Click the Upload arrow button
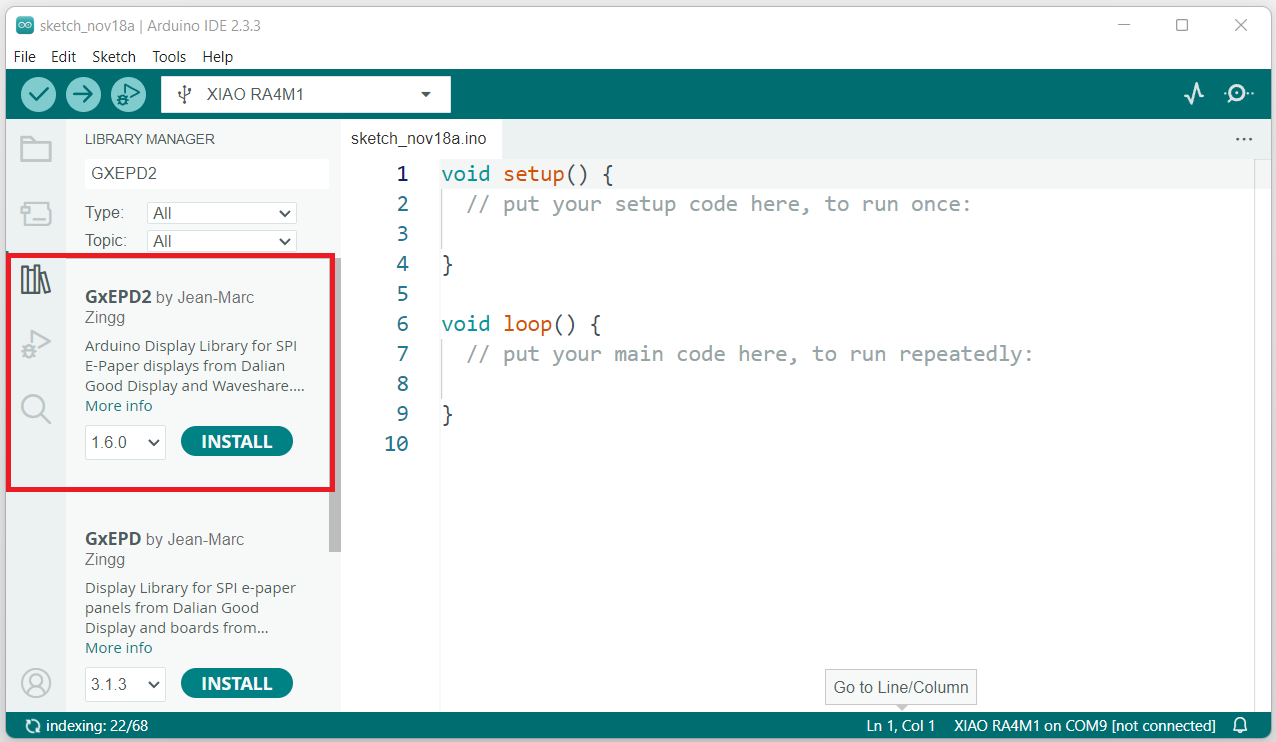1276x742 pixels. [x=83, y=94]
